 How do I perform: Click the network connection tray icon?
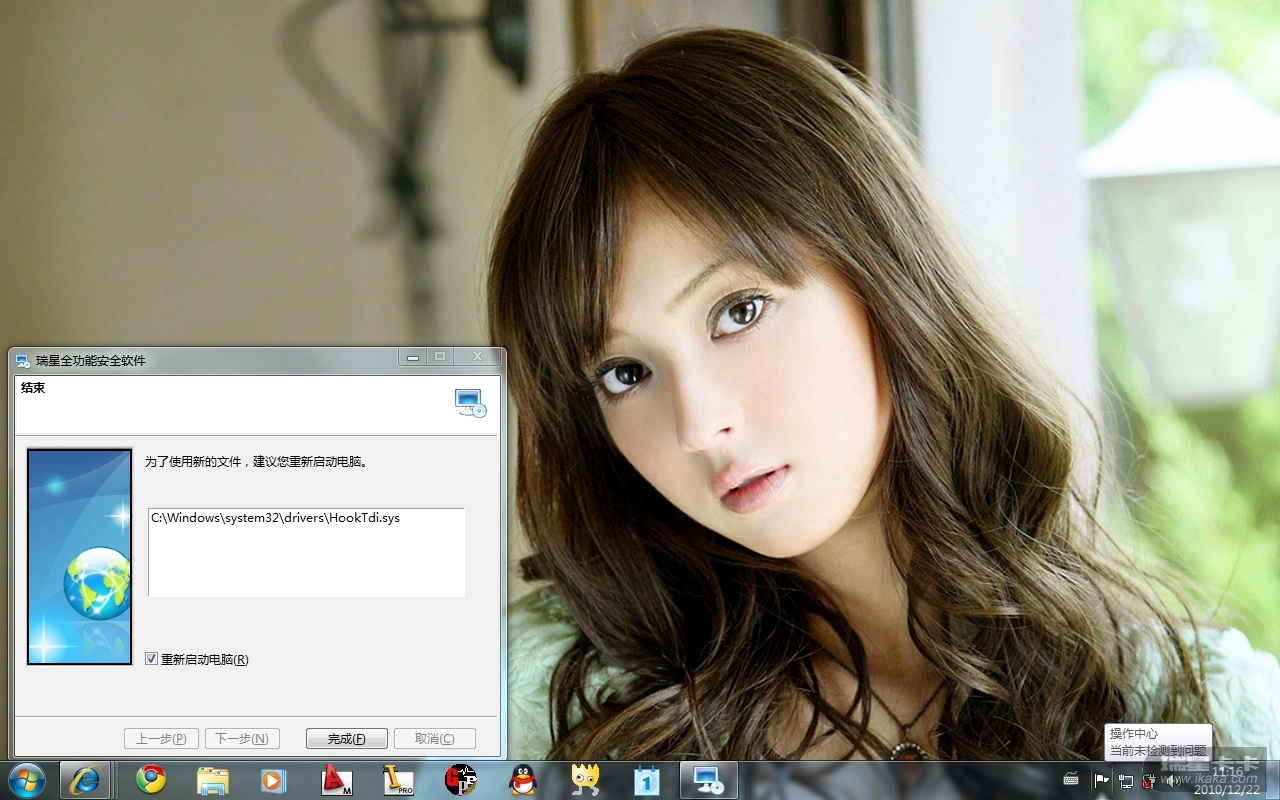tap(1126, 780)
